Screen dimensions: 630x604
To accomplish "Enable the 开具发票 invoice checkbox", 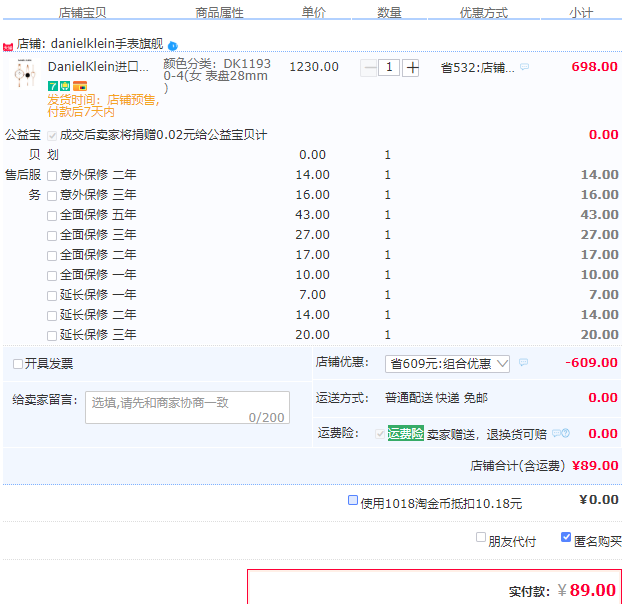I will (x=18, y=364).
